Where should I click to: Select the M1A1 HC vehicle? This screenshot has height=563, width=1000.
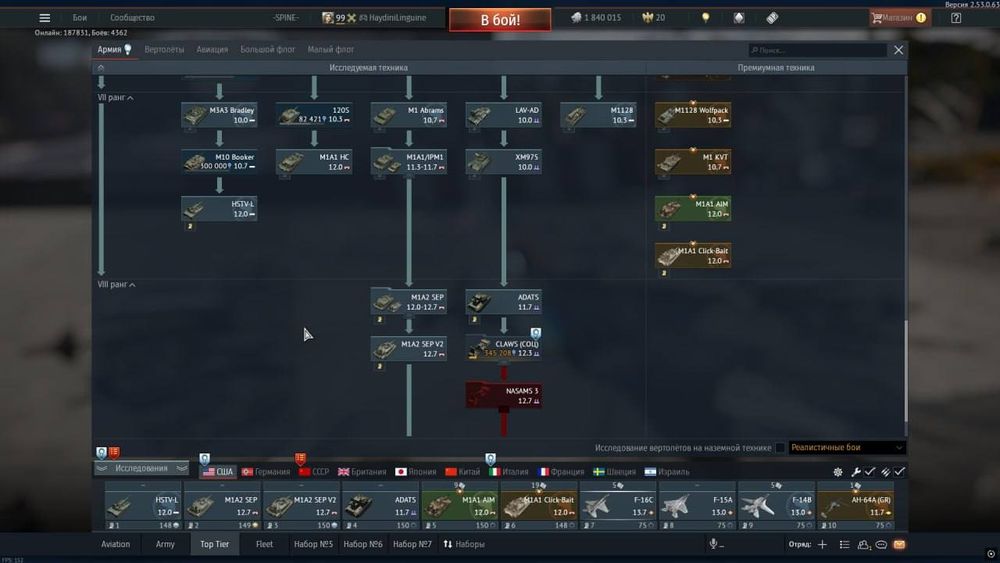pyautogui.click(x=314, y=162)
